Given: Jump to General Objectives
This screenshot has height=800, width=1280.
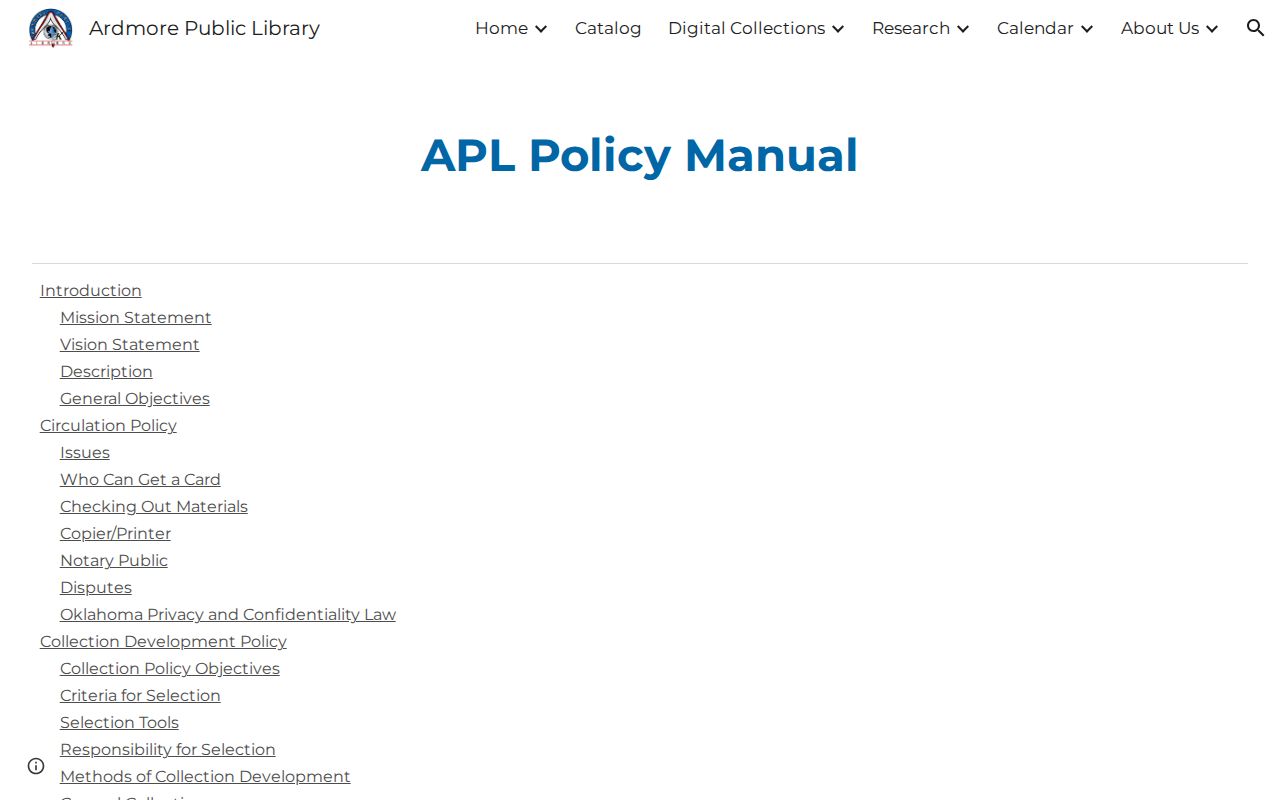Looking at the screenshot, I should point(135,398).
